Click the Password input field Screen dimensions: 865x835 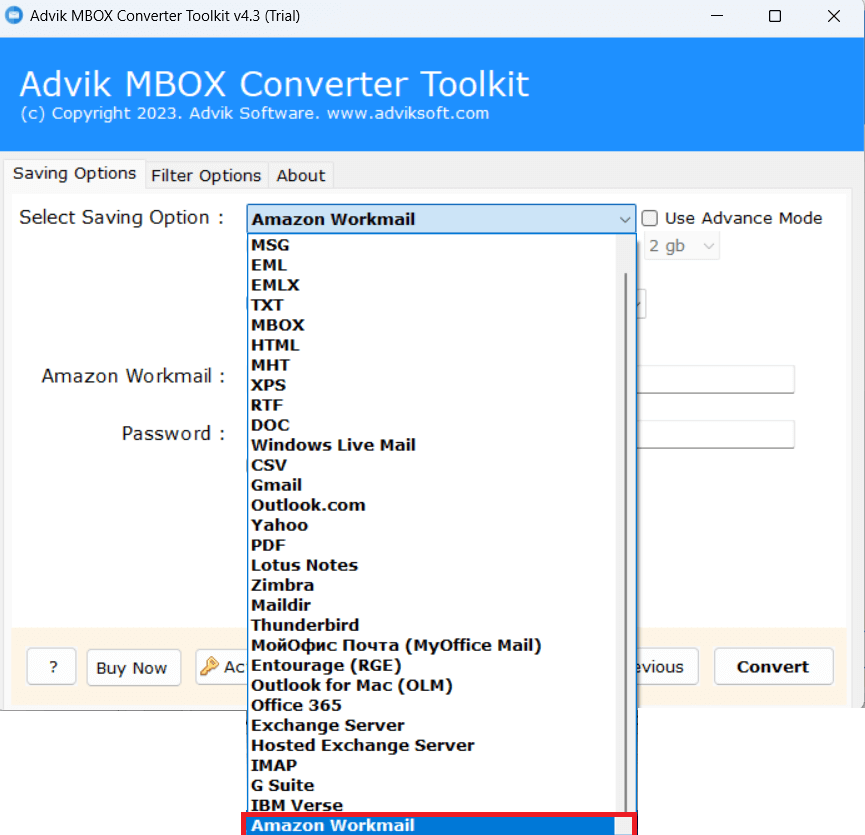715,435
